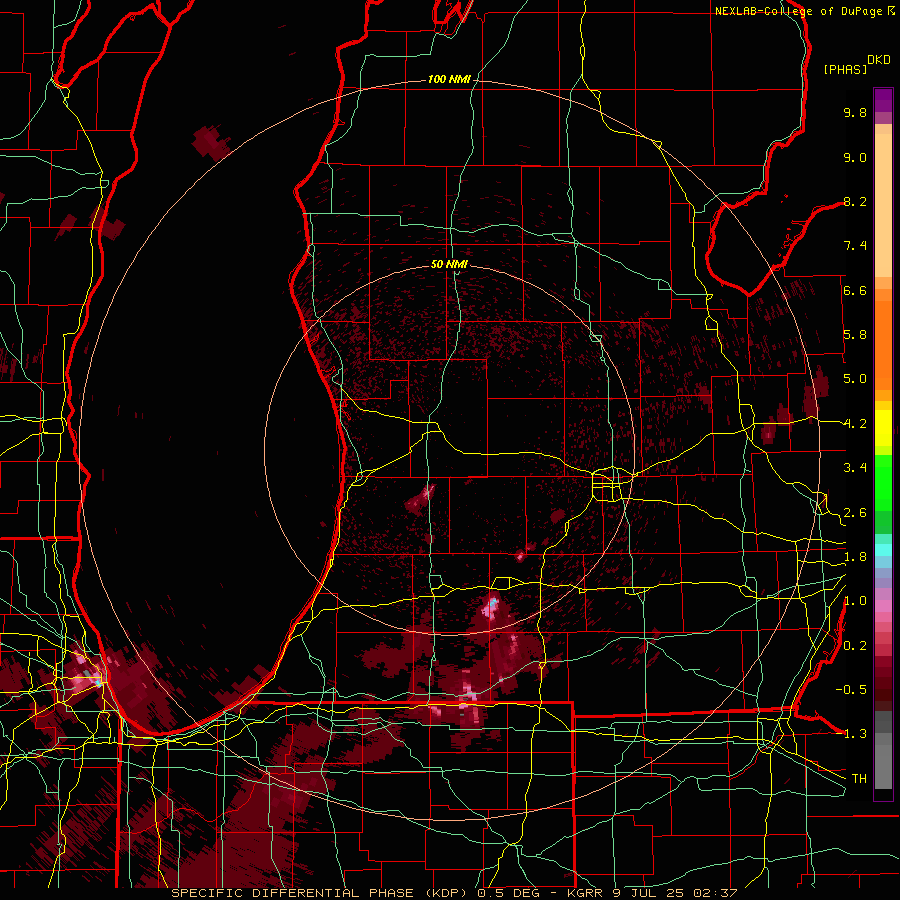Viewport: 900px width, 900px height.
Task: Click the 0.2 value on color scale
Action: point(855,646)
